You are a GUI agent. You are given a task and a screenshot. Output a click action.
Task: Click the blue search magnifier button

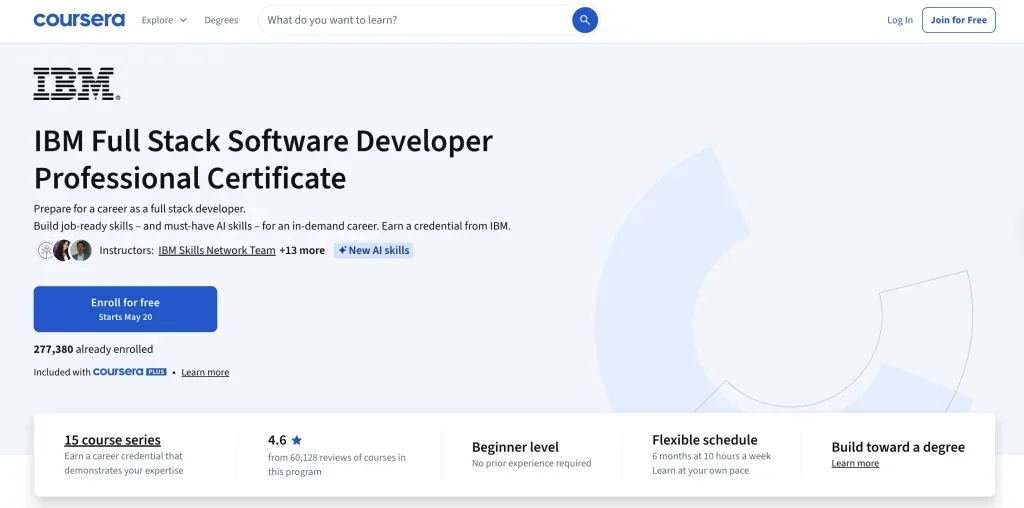[584, 20]
